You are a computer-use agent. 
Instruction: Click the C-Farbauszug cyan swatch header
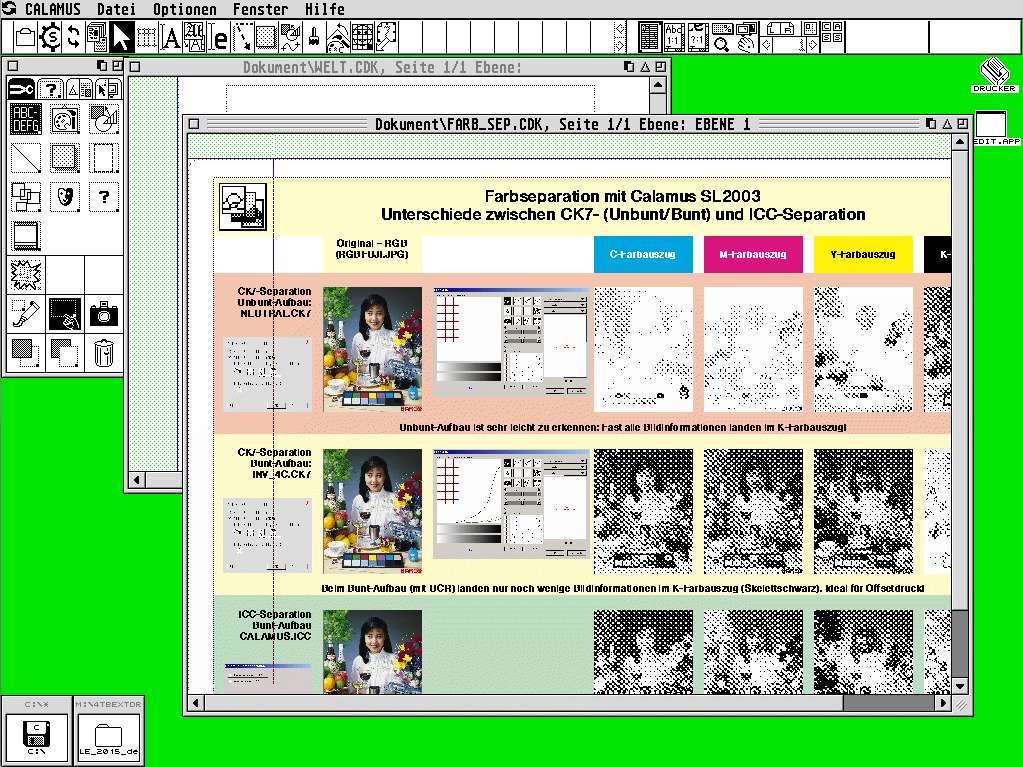click(x=643, y=254)
